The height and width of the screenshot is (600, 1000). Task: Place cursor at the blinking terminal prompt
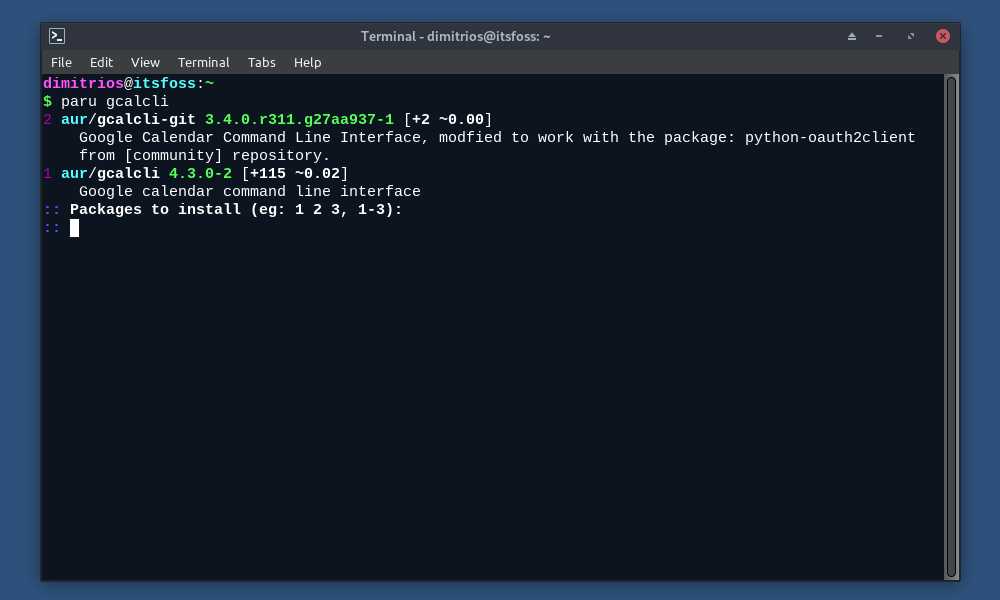pos(75,228)
